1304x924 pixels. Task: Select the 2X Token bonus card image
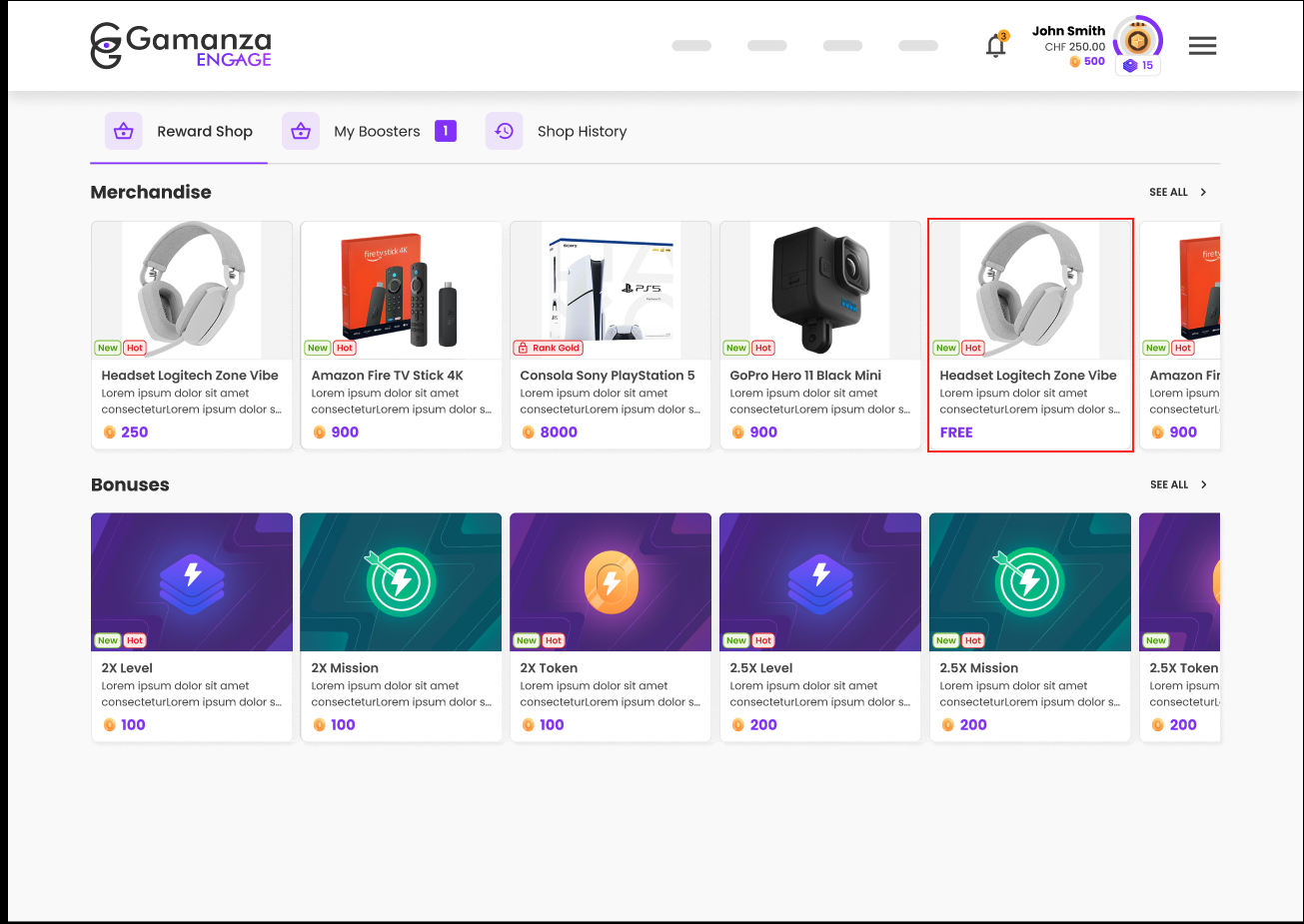click(x=611, y=581)
